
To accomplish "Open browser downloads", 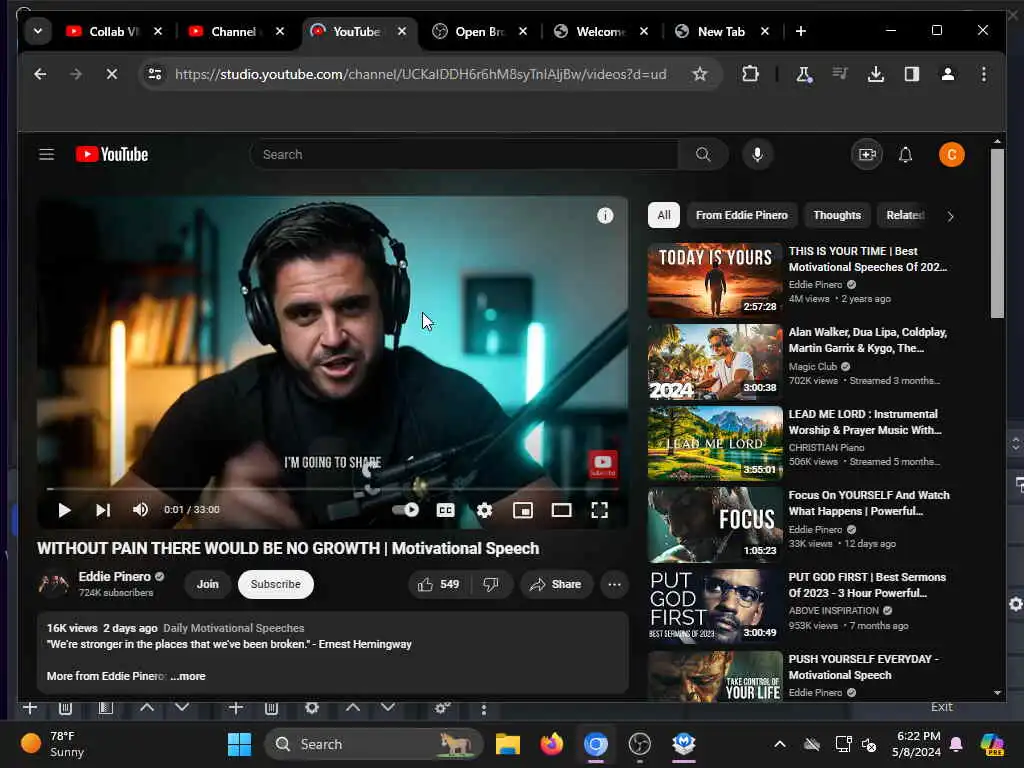I will [876, 74].
